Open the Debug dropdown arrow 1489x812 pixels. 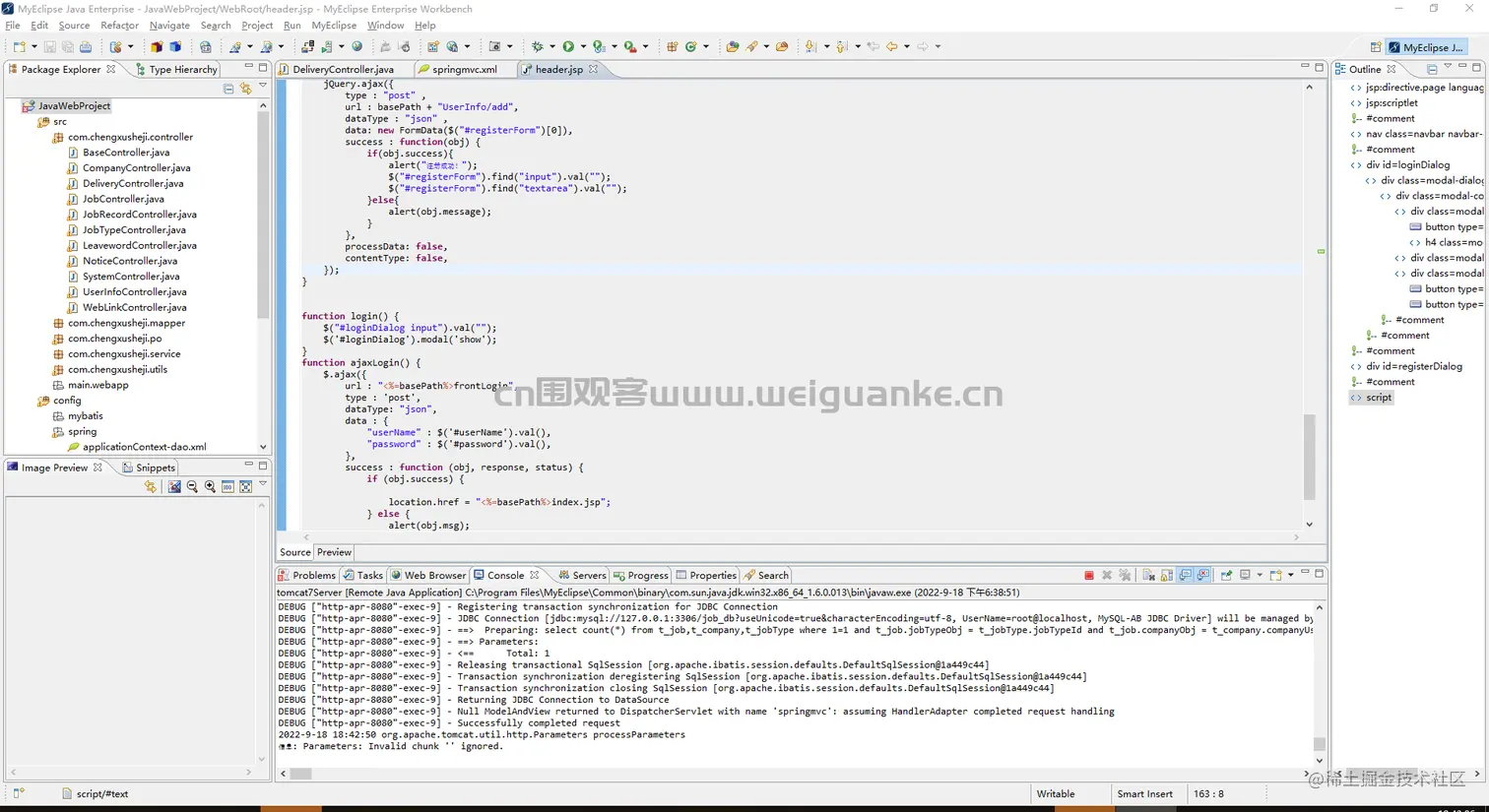coord(551,46)
